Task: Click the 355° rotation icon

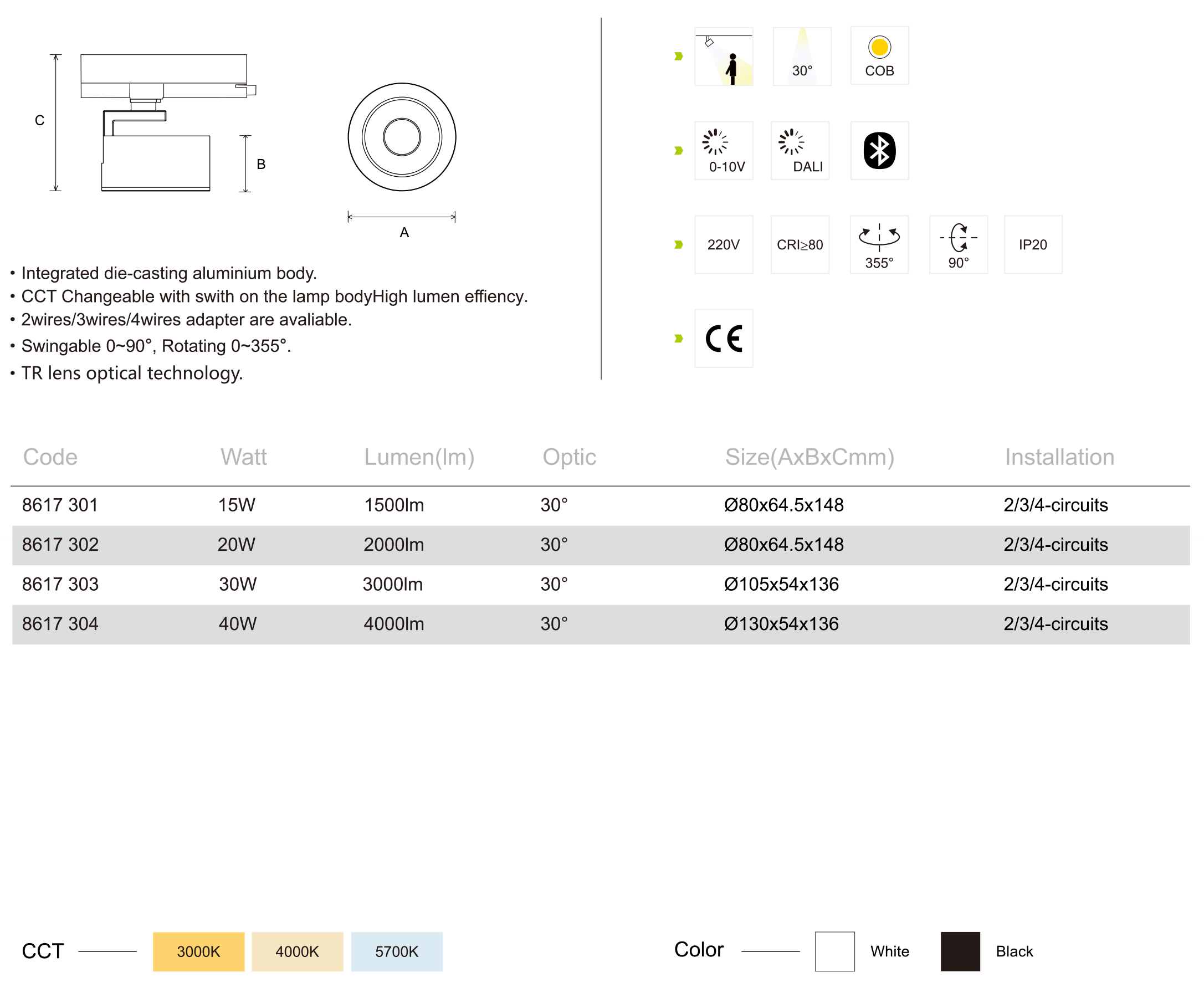Action: [879, 245]
